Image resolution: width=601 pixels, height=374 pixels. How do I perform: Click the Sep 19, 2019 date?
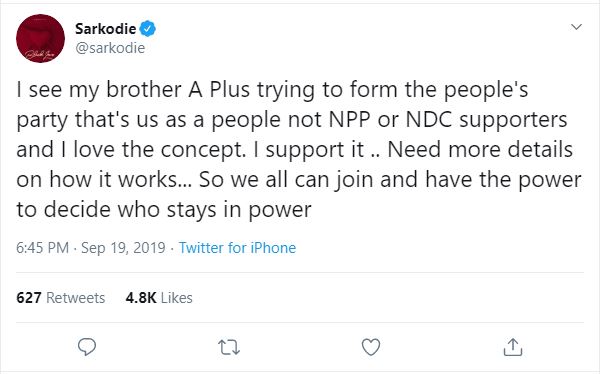click(x=123, y=248)
